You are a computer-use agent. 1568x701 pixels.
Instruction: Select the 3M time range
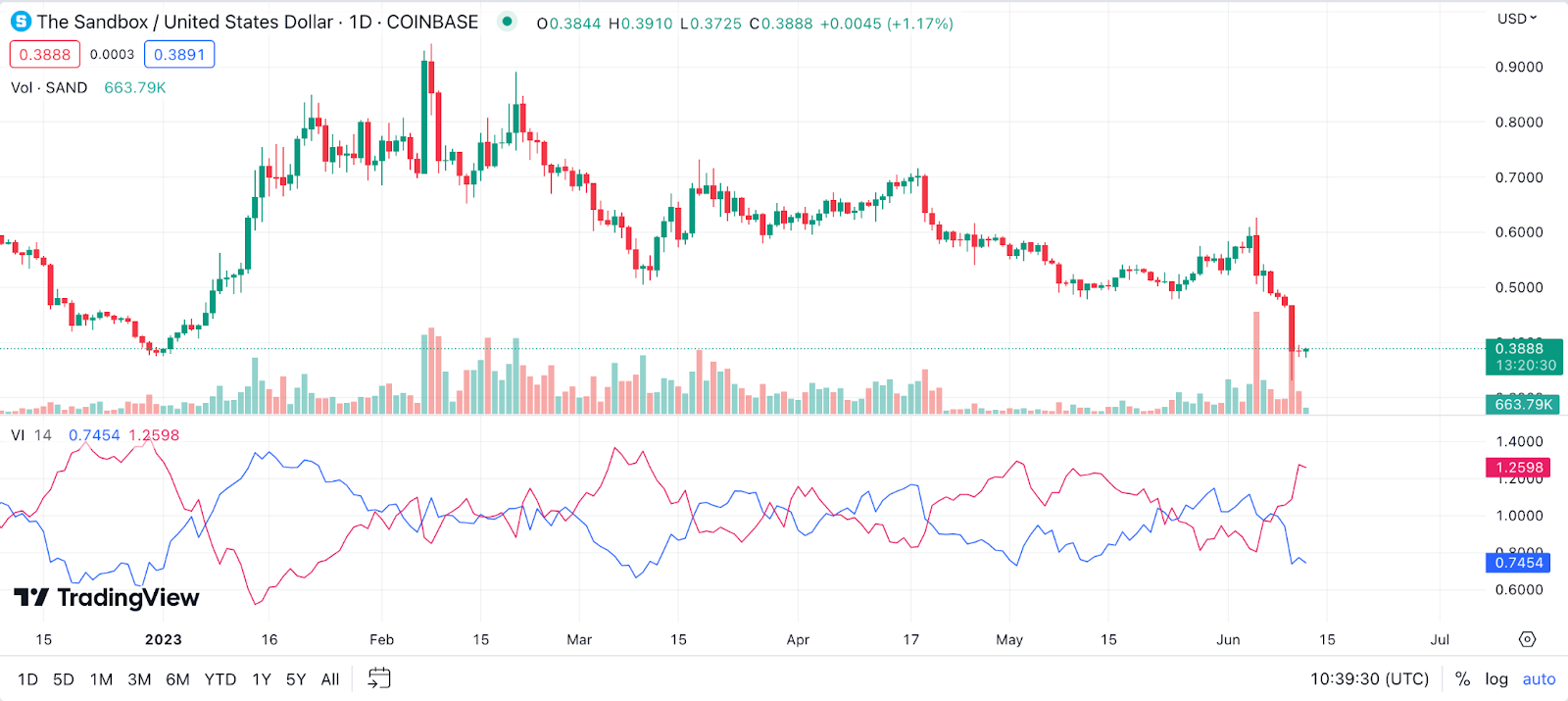tap(139, 679)
